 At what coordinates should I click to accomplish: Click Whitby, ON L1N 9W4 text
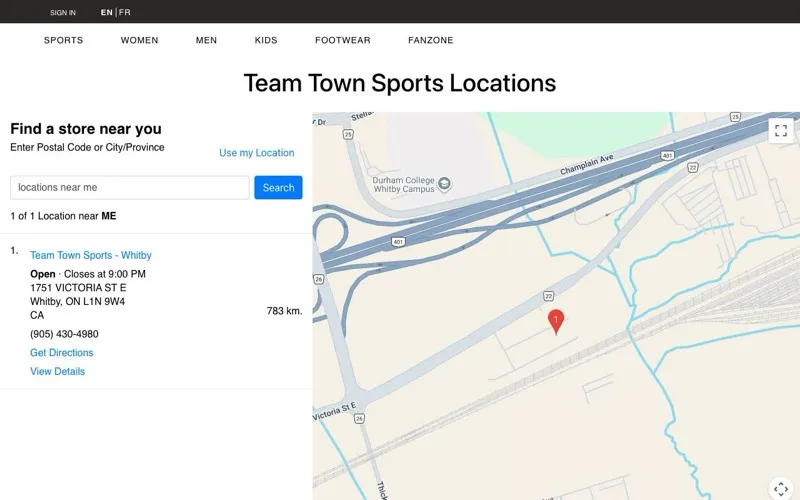[x=78, y=302]
